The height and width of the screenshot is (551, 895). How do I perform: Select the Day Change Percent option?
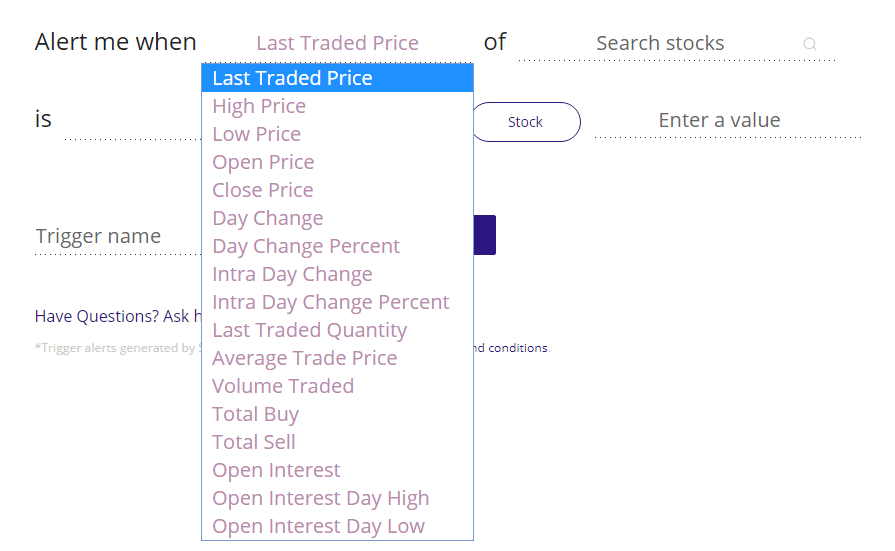click(337, 246)
